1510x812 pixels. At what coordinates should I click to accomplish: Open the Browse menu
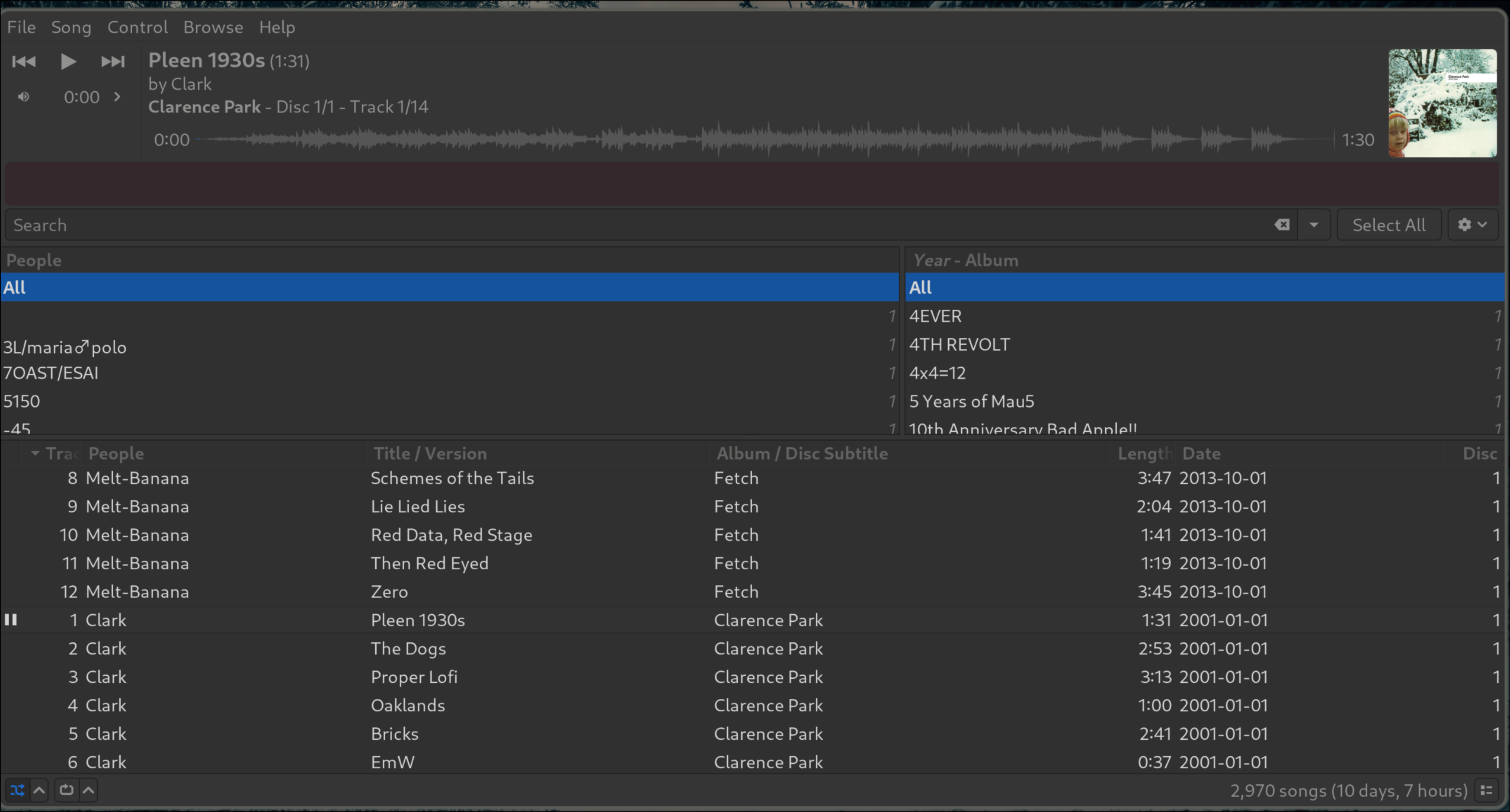click(213, 27)
